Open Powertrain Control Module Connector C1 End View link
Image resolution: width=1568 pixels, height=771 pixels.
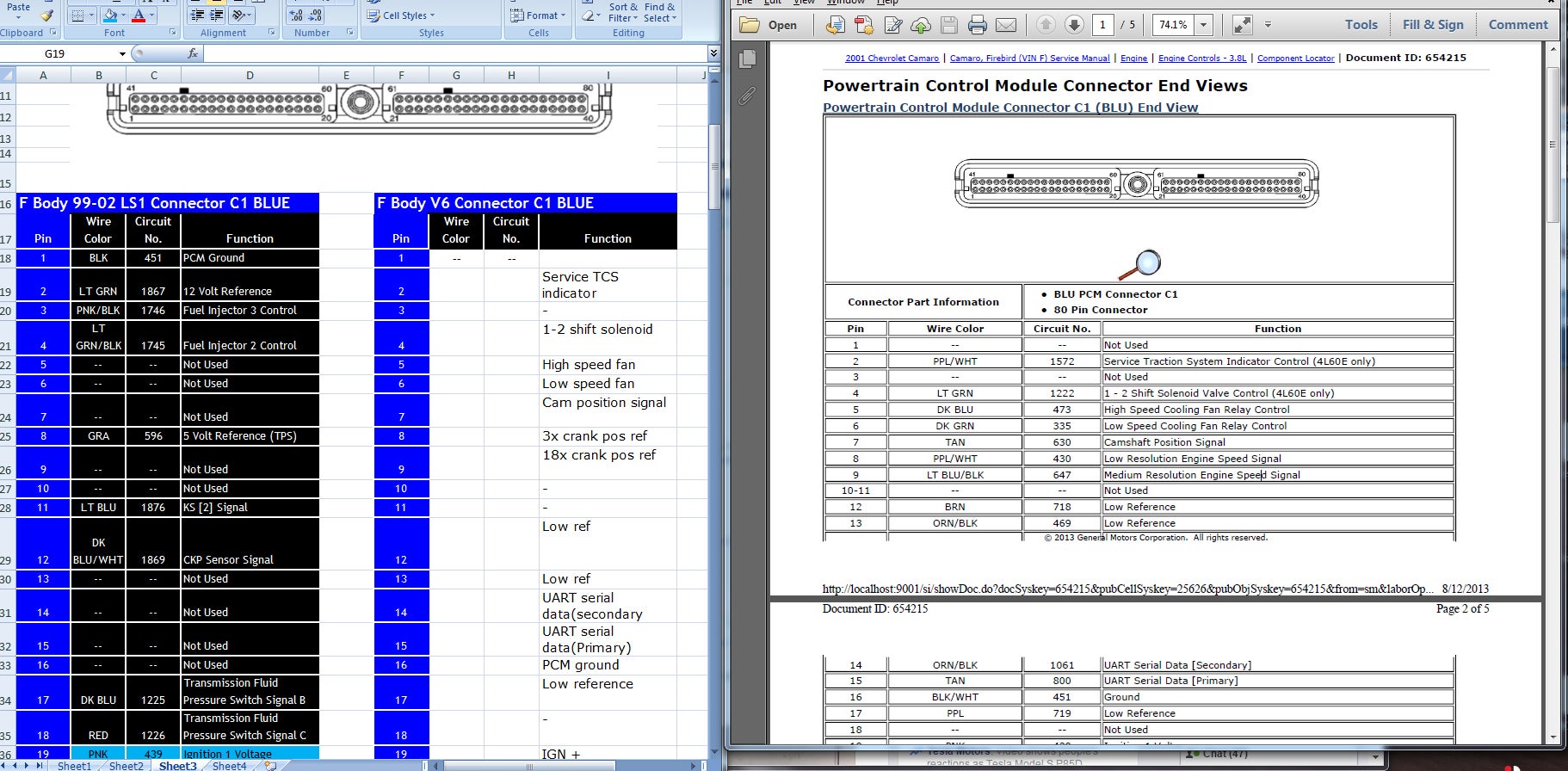tap(1010, 108)
